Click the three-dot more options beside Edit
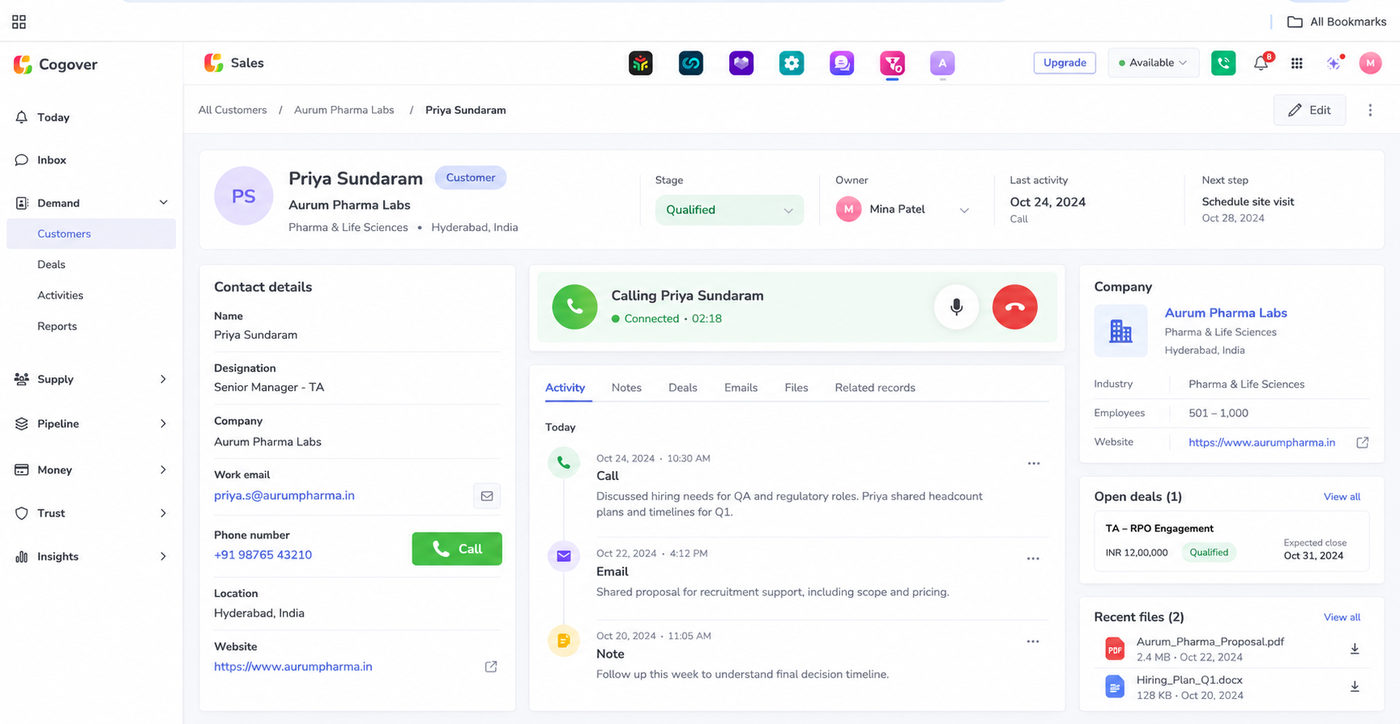Viewport: 1400px width, 724px height. tap(1370, 110)
